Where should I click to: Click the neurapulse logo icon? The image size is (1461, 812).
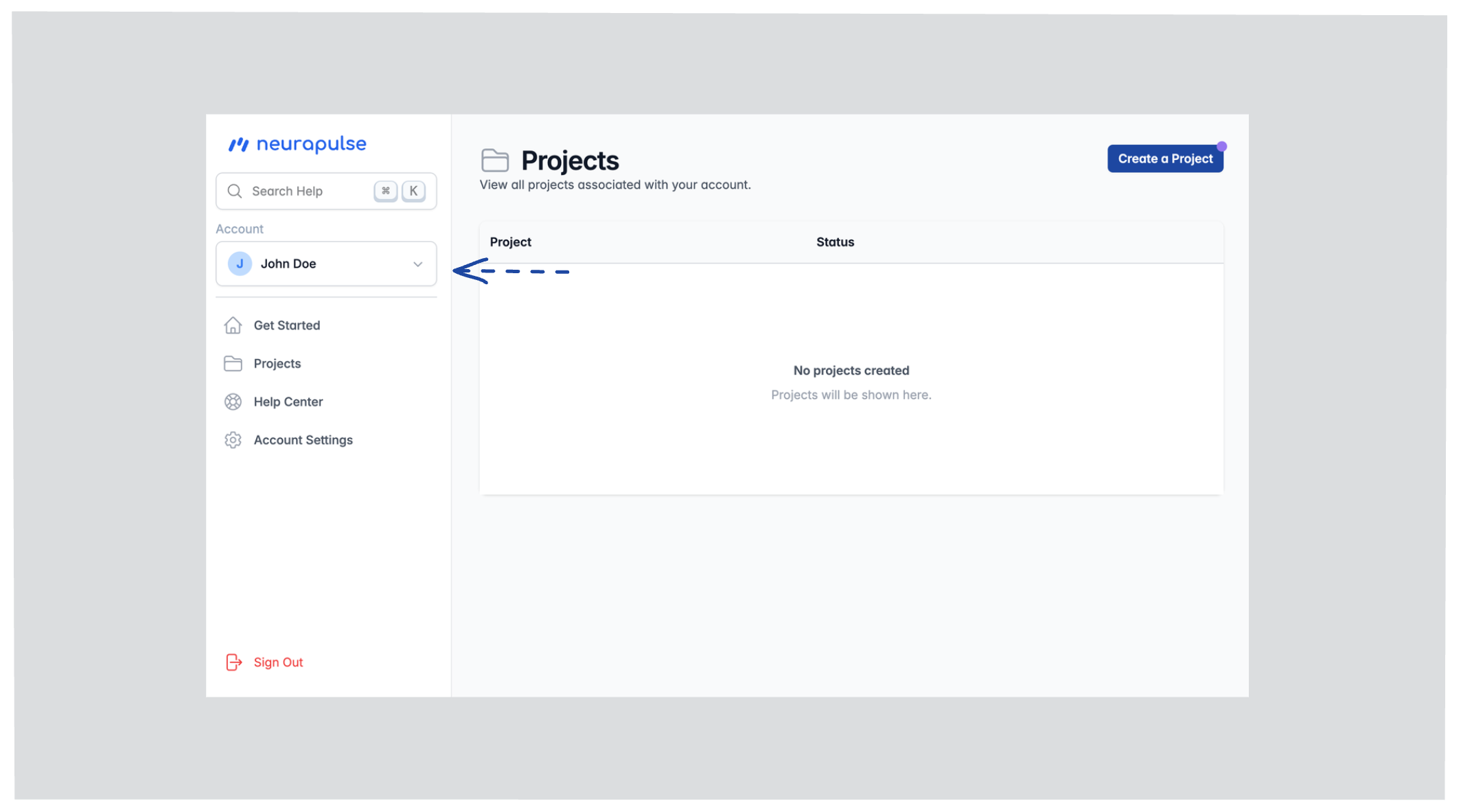(238, 144)
